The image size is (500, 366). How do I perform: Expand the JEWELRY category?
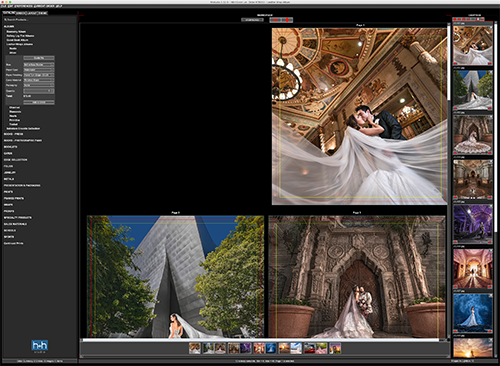click(9, 172)
